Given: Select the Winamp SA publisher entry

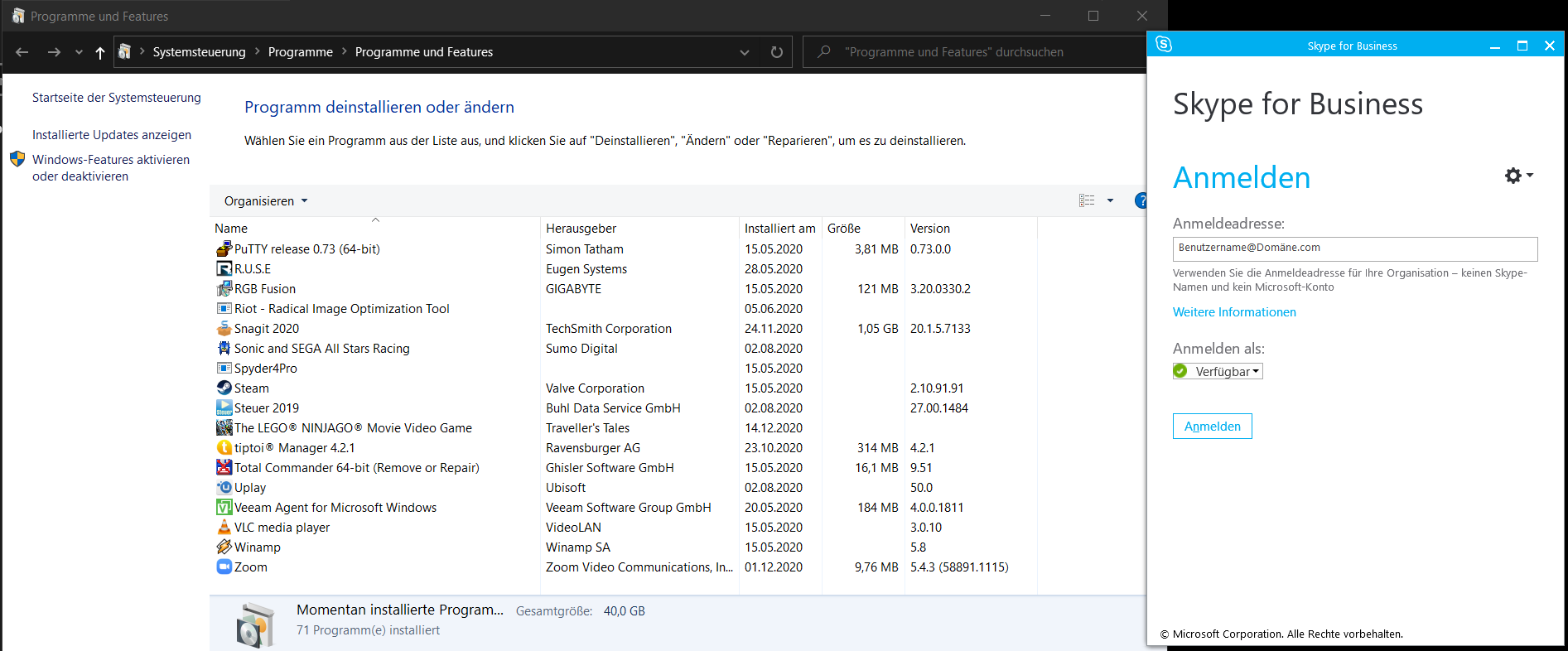Looking at the screenshot, I should (578, 547).
